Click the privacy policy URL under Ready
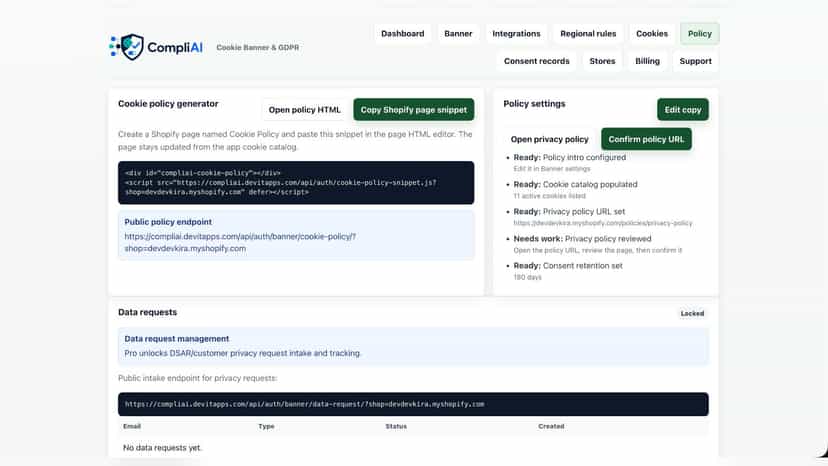 (603, 223)
